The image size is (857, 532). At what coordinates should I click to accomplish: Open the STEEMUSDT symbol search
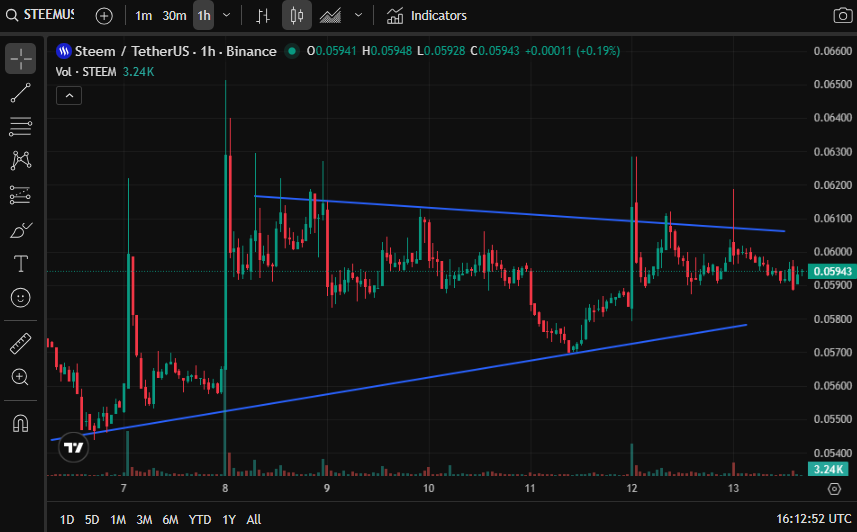pyautogui.click(x=40, y=15)
